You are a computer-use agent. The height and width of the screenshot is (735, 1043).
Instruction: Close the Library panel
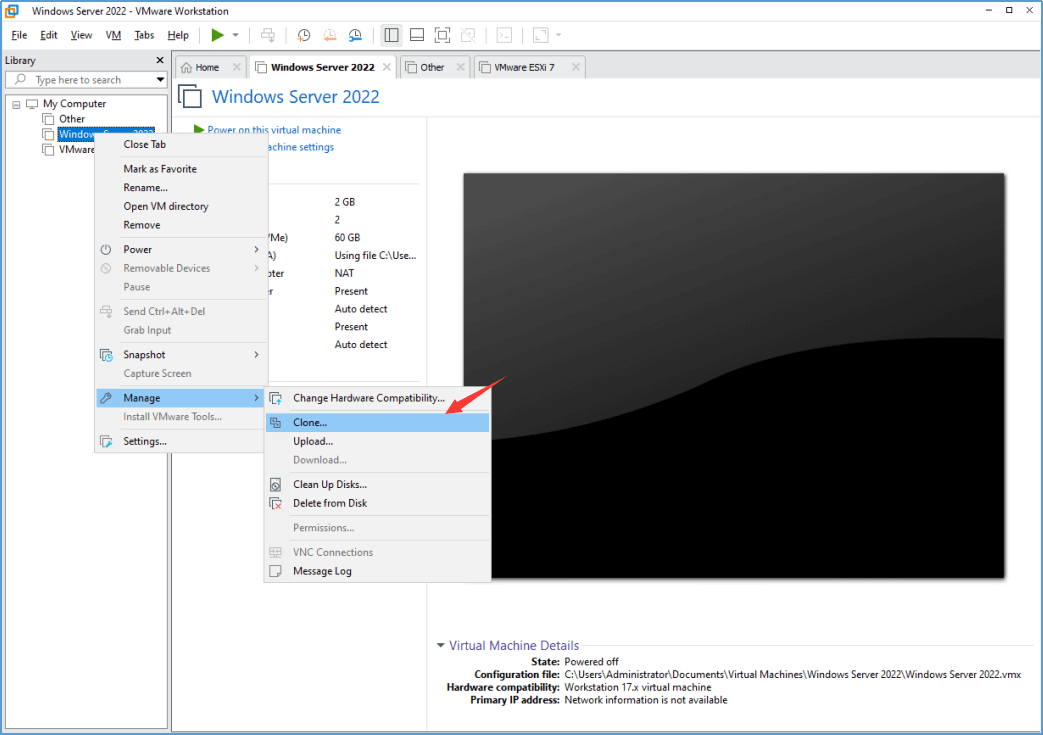(159, 61)
